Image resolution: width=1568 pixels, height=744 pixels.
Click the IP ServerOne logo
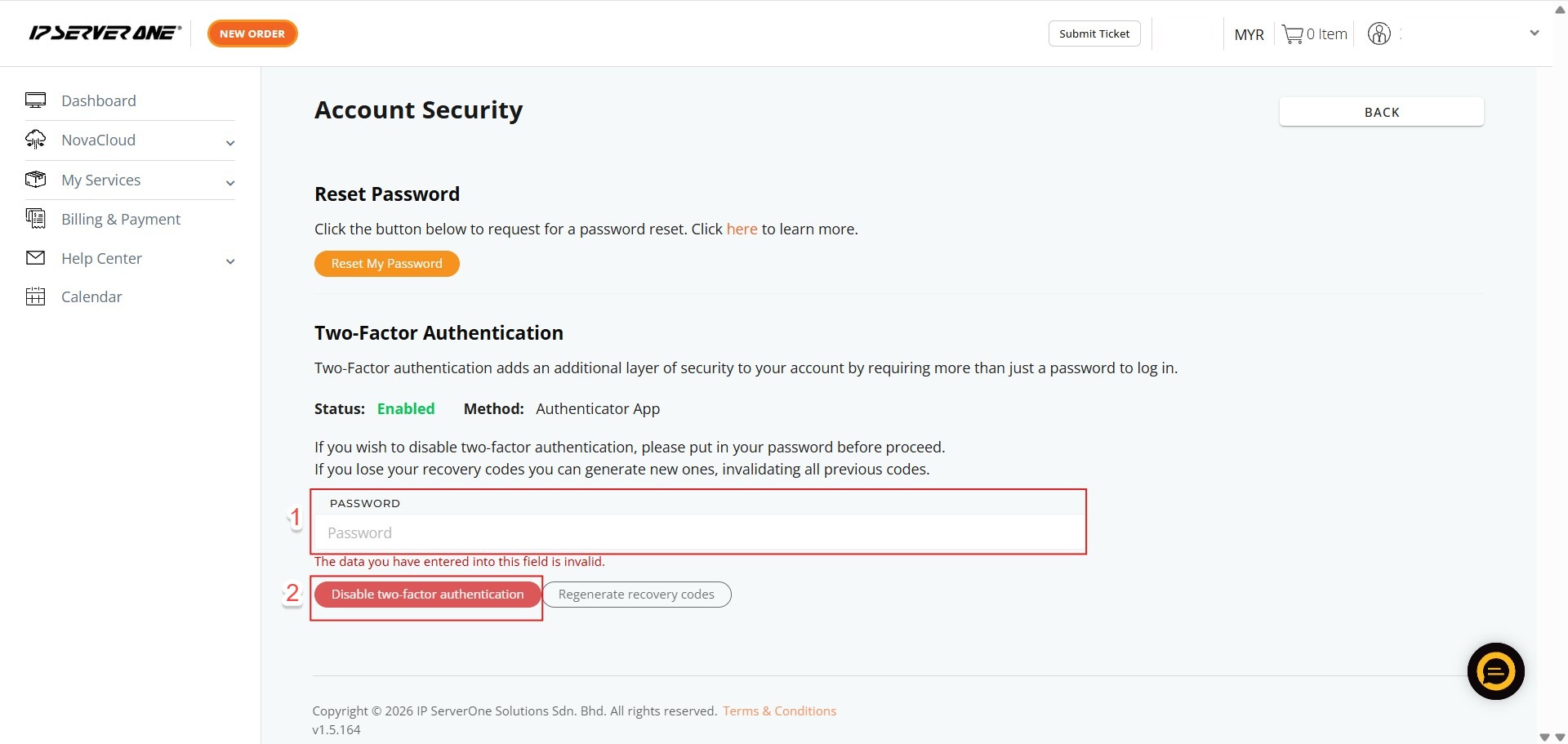105,33
